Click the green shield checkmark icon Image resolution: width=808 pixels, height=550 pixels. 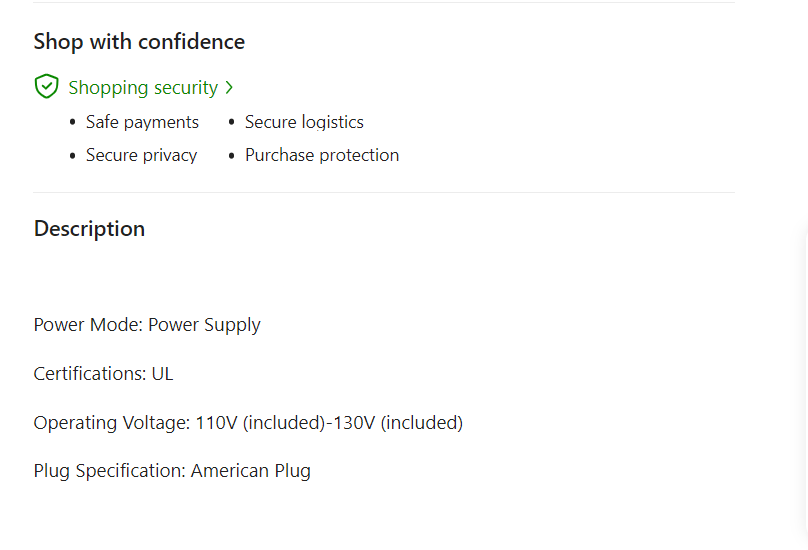46,87
